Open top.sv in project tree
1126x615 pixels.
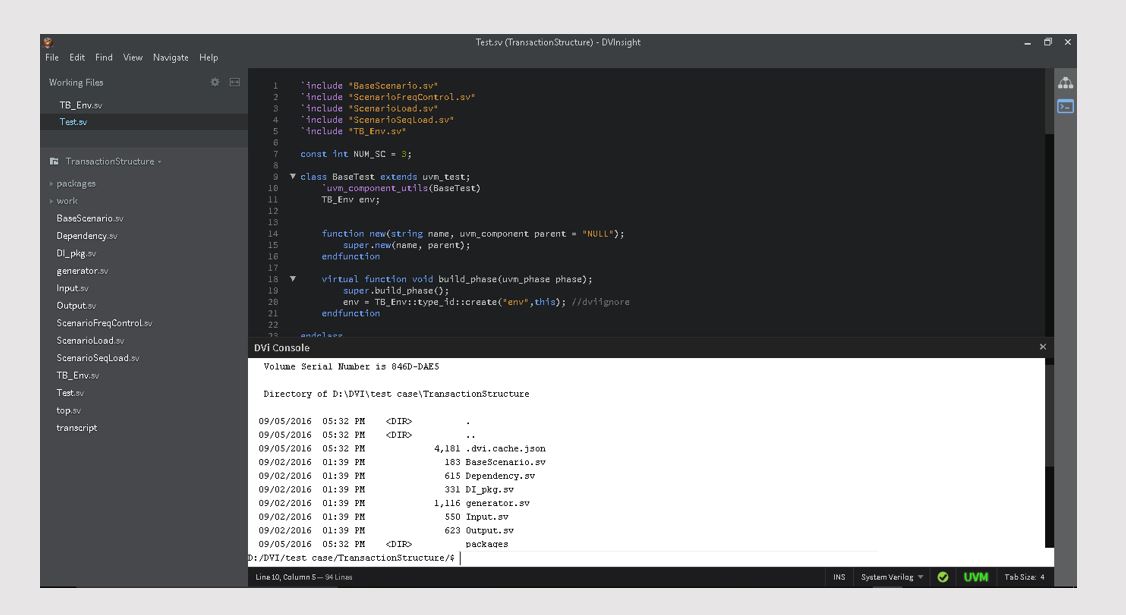69,410
